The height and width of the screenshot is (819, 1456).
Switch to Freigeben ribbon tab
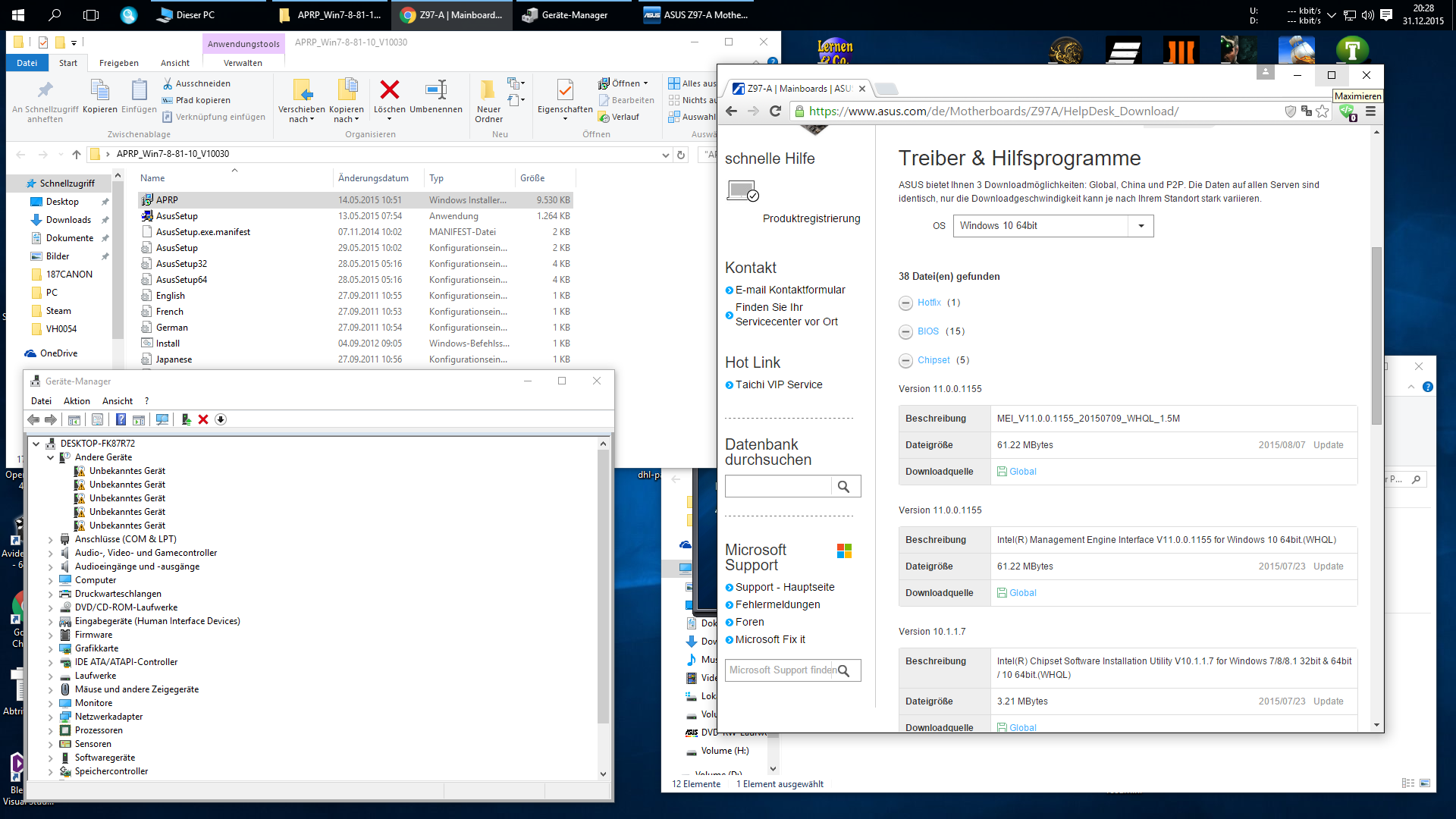coord(118,63)
